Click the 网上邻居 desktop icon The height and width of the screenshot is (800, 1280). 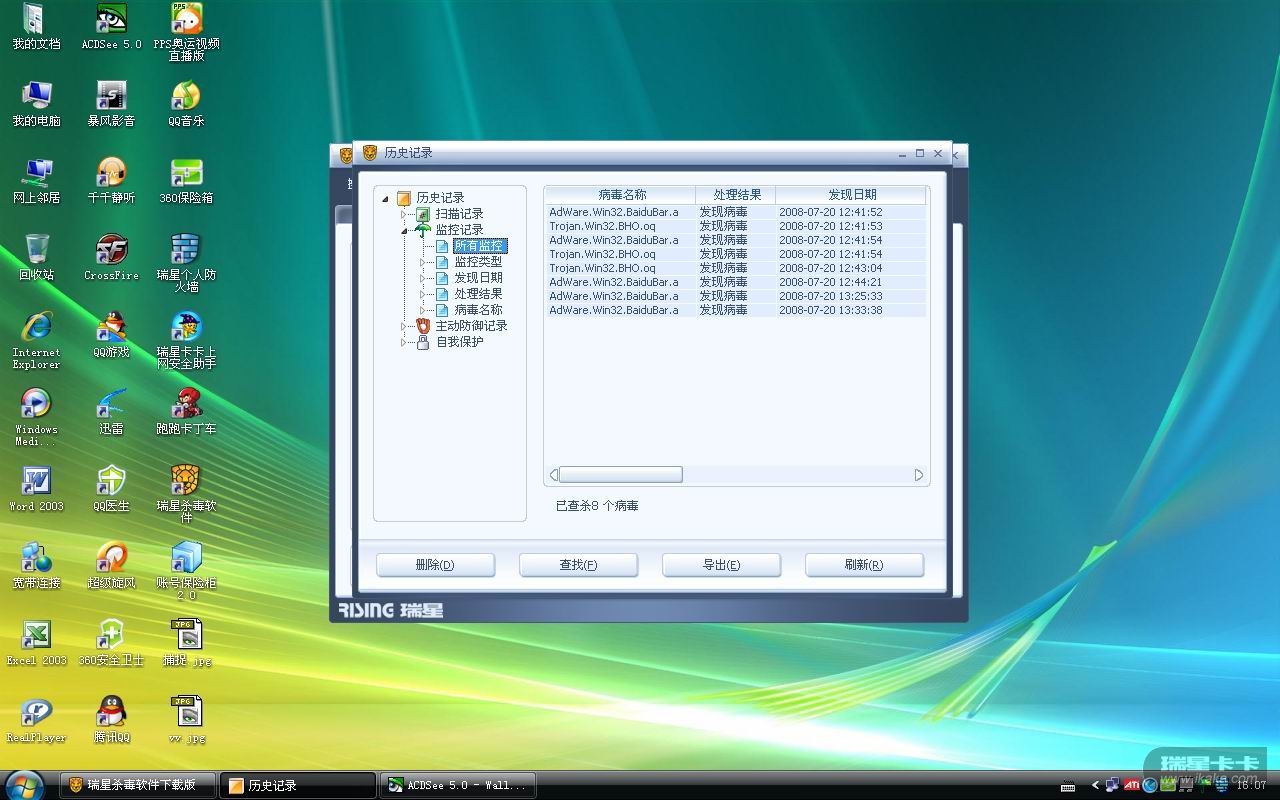[36, 181]
